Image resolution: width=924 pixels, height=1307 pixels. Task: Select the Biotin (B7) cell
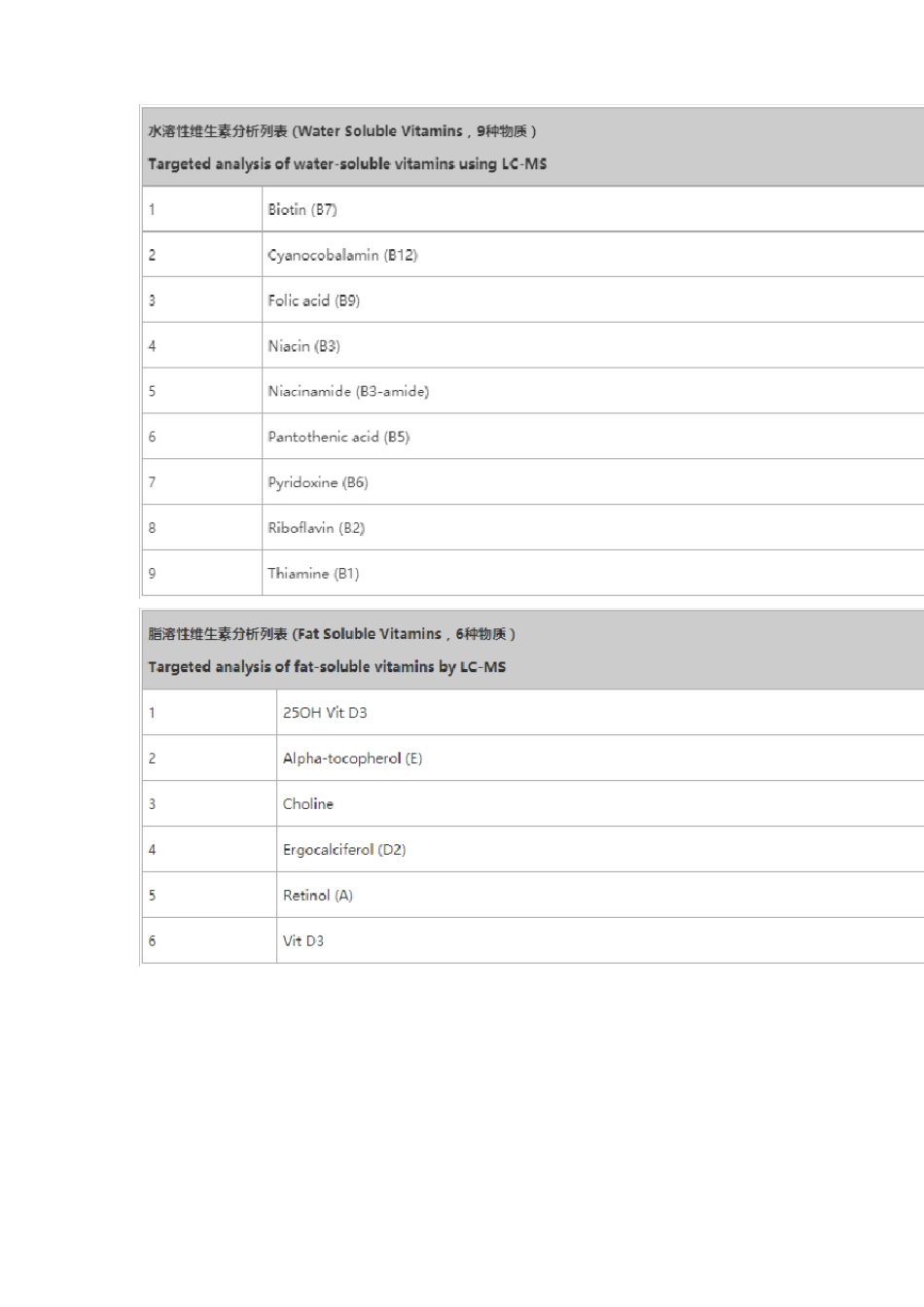[x=302, y=209]
